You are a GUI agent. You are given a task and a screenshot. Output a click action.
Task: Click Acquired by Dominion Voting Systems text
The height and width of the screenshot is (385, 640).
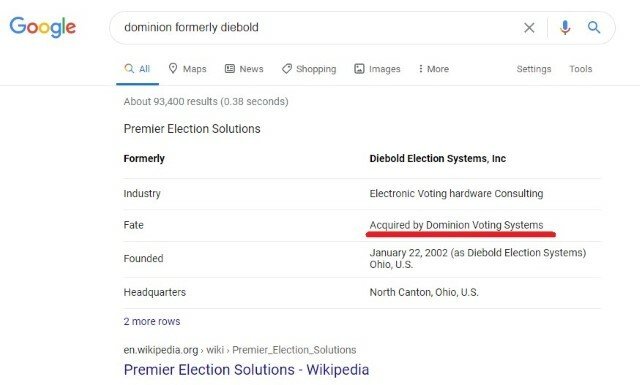456,225
